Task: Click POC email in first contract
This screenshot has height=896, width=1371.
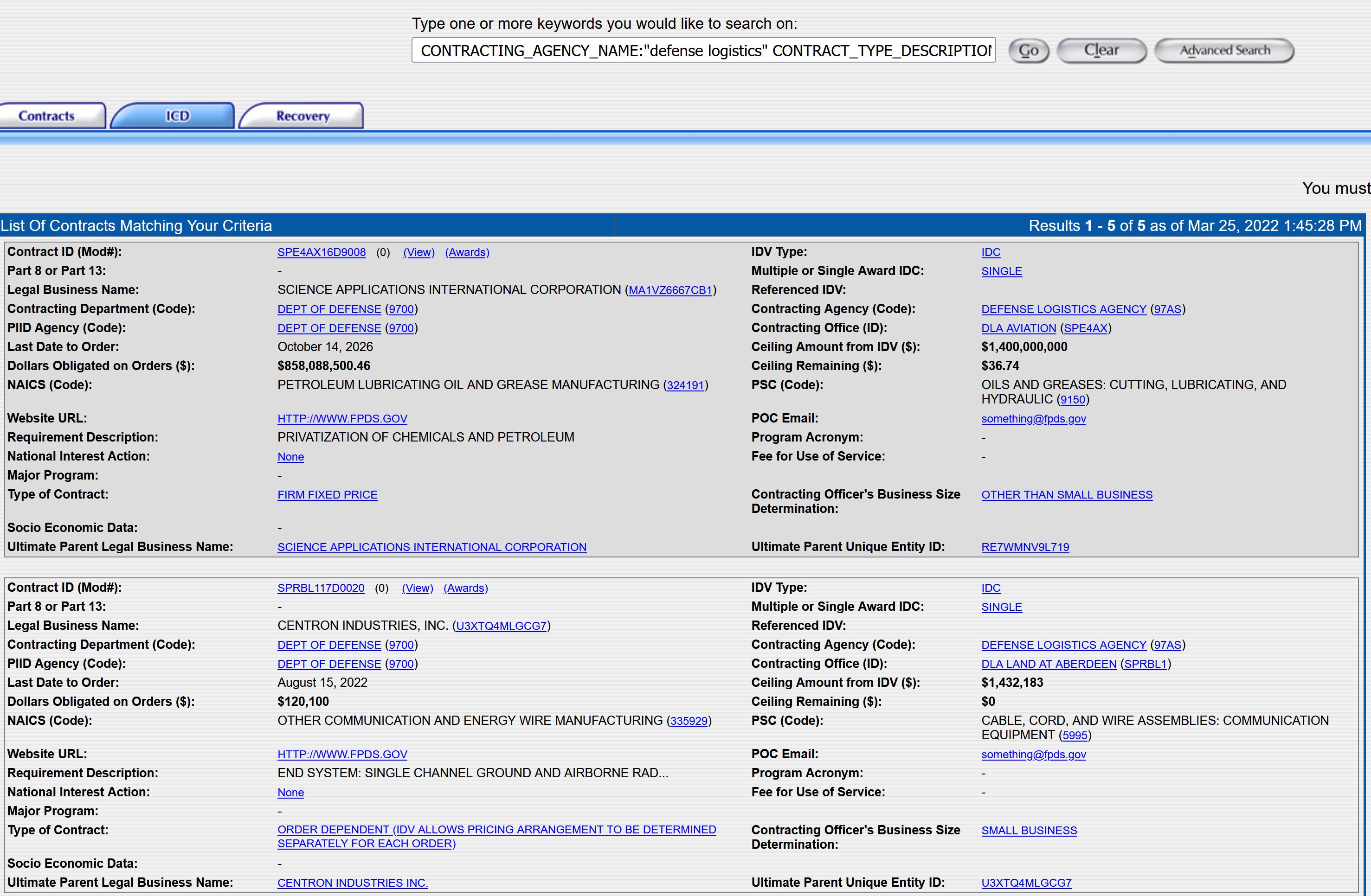Action: (x=1033, y=419)
